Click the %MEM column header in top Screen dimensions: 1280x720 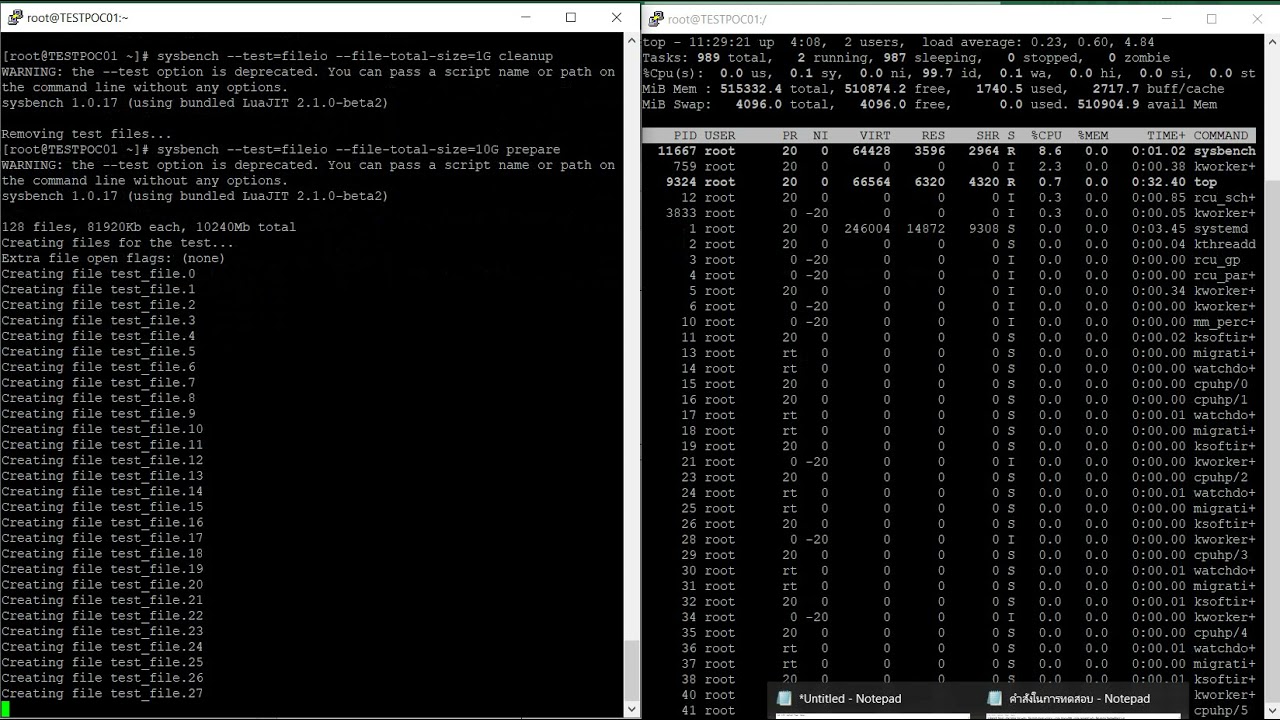[1093, 135]
